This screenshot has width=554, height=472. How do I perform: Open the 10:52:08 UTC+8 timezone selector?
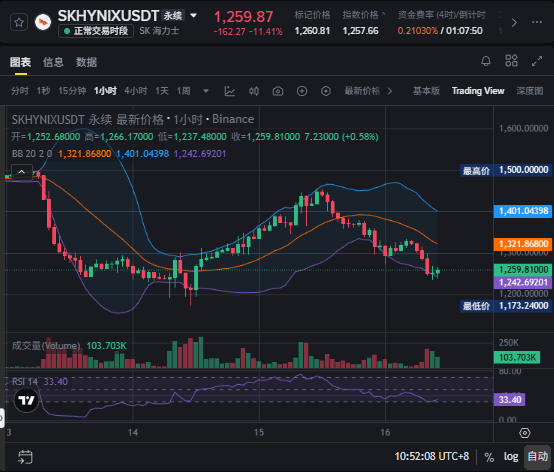point(432,456)
